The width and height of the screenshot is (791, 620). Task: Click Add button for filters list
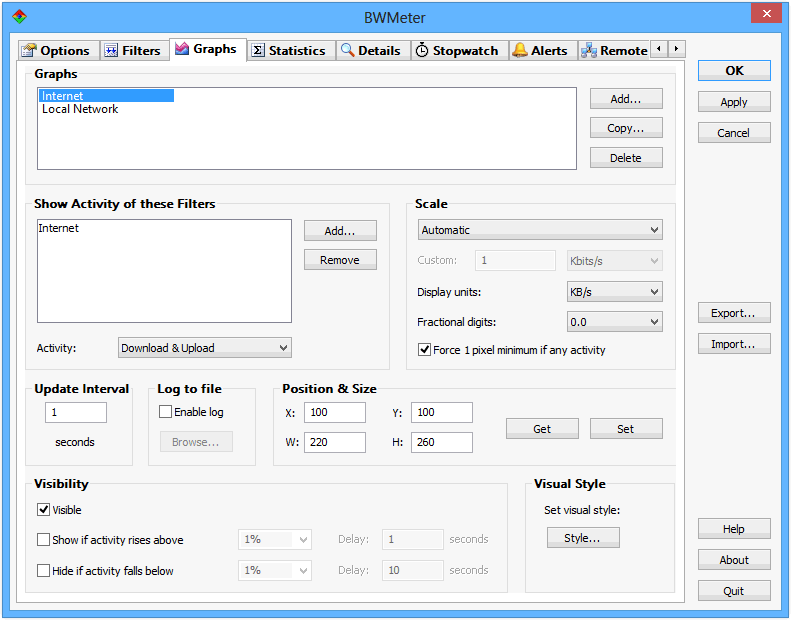point(340,231)
